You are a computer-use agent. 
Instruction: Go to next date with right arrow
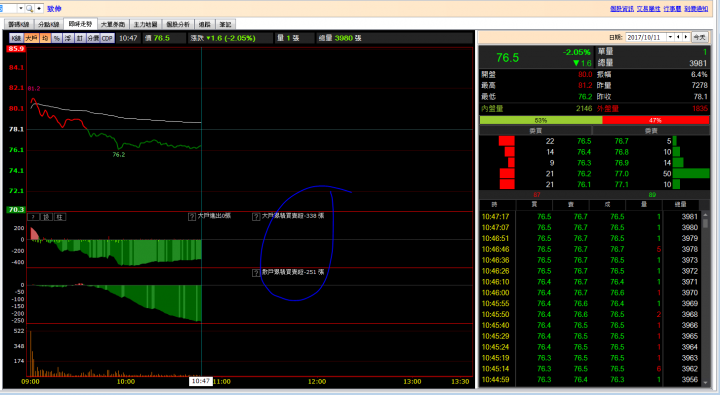686,37
